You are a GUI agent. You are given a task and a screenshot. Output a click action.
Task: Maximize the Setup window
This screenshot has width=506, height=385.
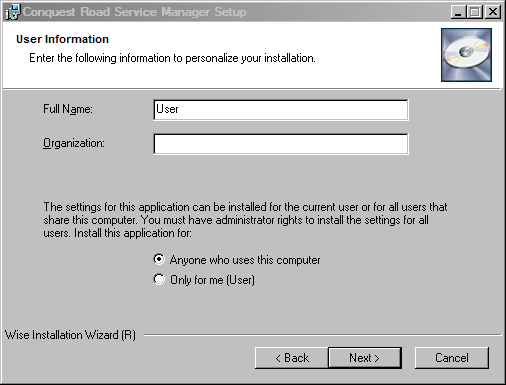coord(475,12)
